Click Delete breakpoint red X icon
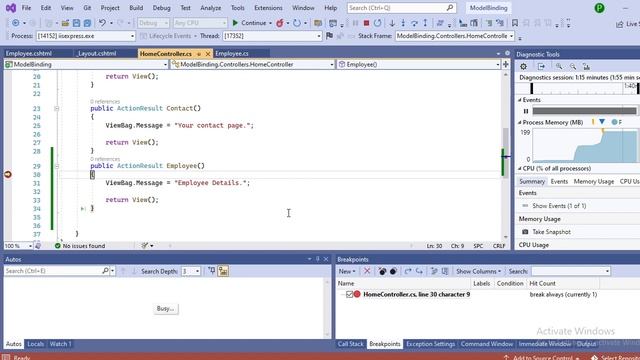 coord(367,271)
